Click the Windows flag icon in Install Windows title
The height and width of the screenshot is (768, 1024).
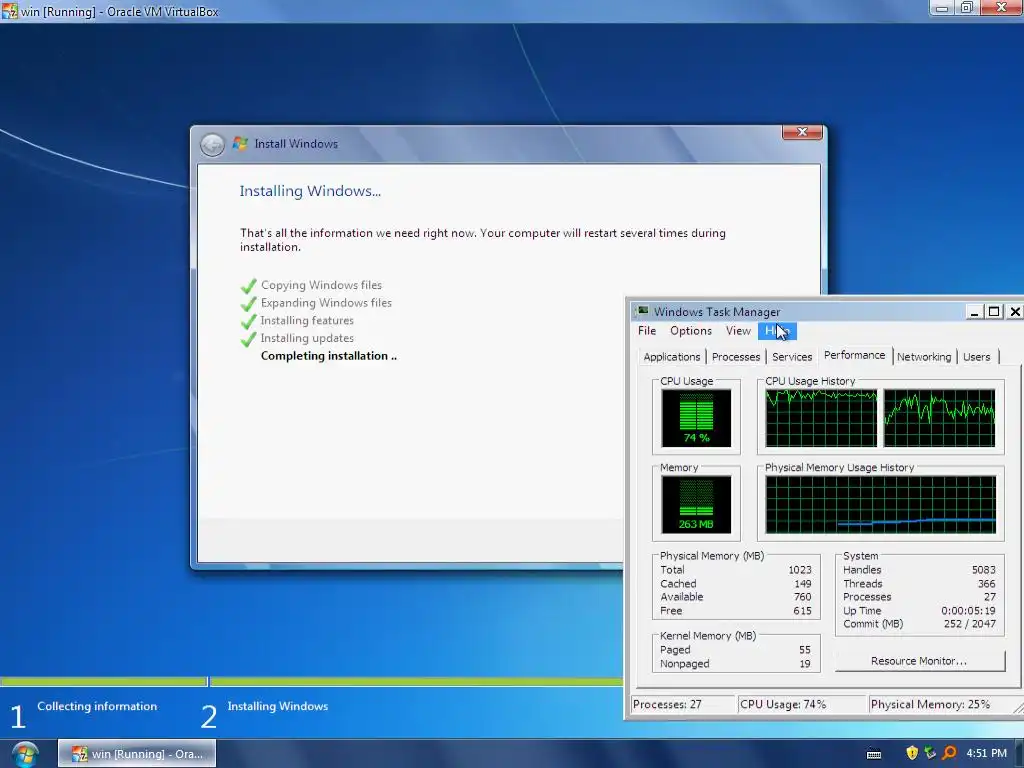(240, 144)
